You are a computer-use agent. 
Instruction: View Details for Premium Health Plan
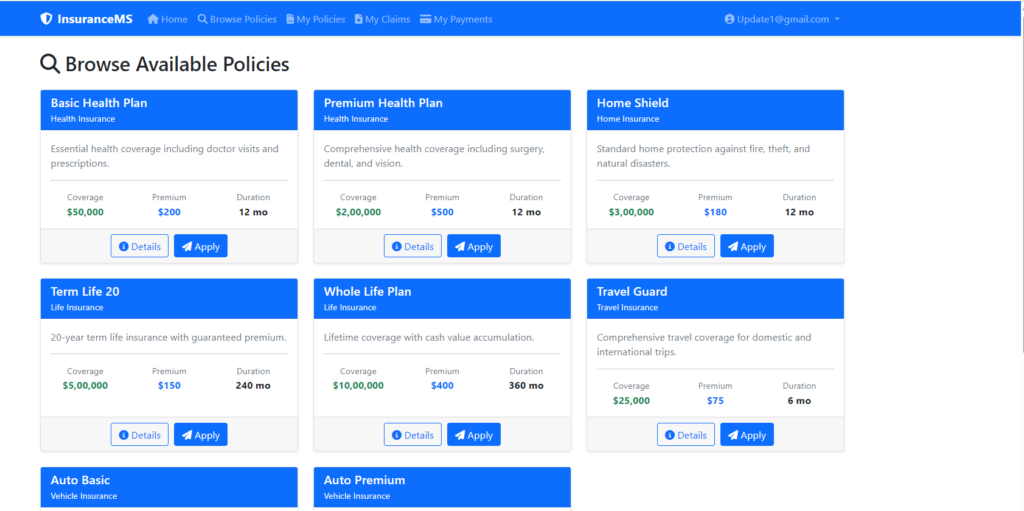(413, 246)
